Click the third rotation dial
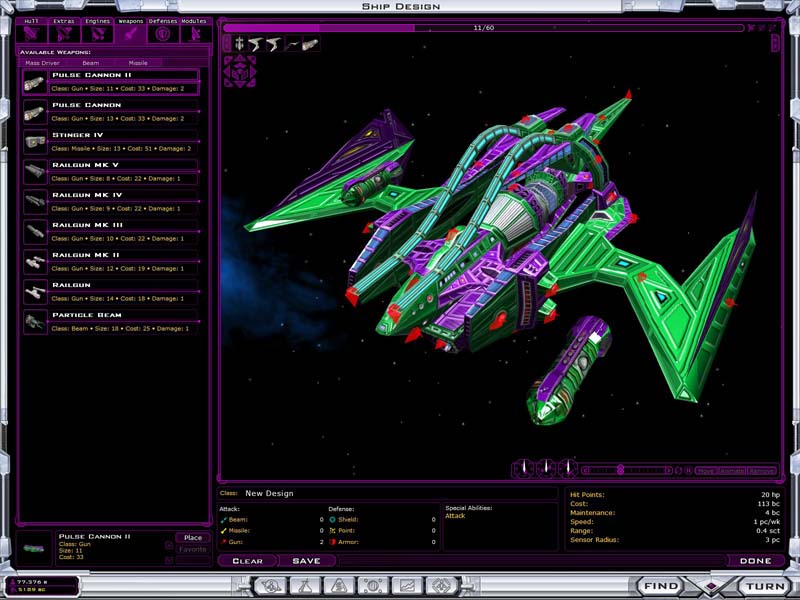The width and height of the screenshot is (800, 600). click(x=567, y=467)
